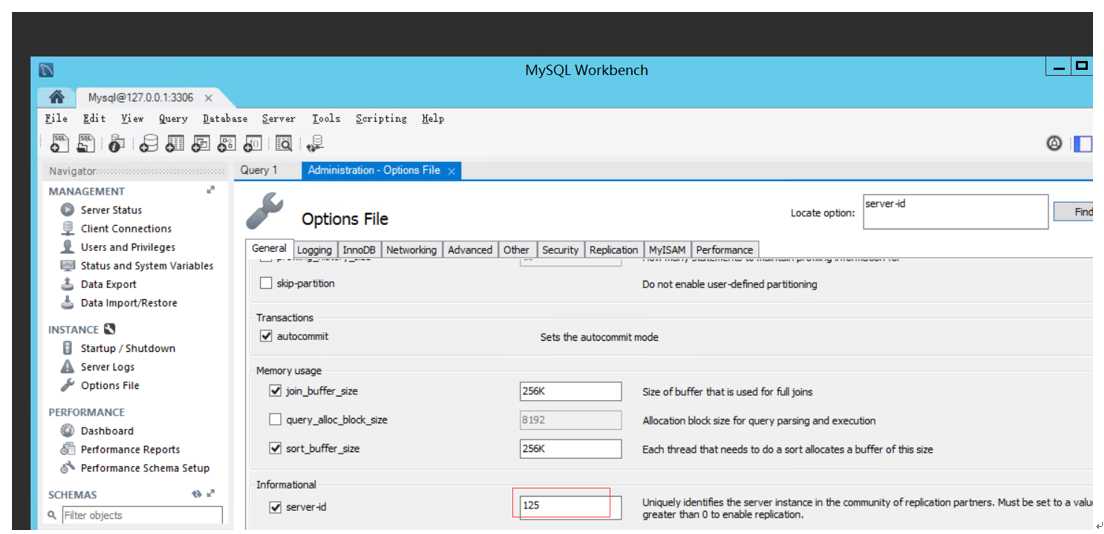Open an SQL script file from toolbar

(x=85, y=144)
